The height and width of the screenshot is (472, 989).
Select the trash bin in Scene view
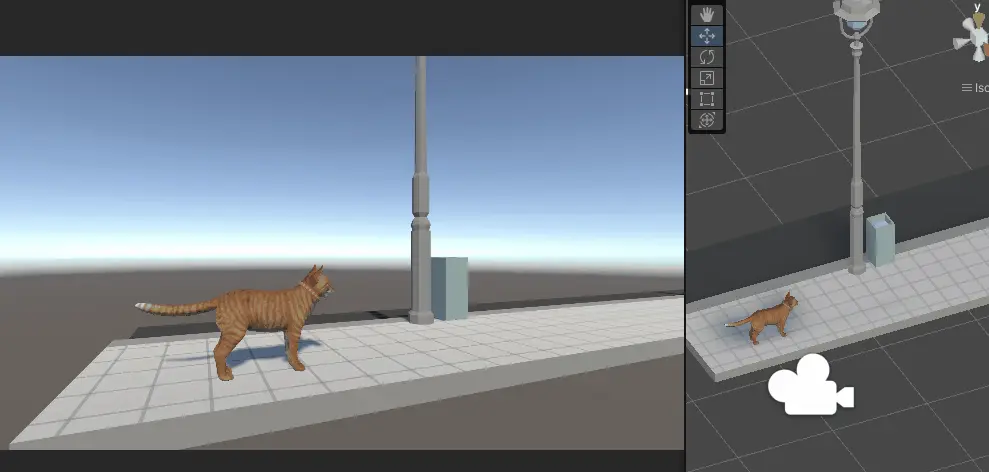click(x=881, y=240)
